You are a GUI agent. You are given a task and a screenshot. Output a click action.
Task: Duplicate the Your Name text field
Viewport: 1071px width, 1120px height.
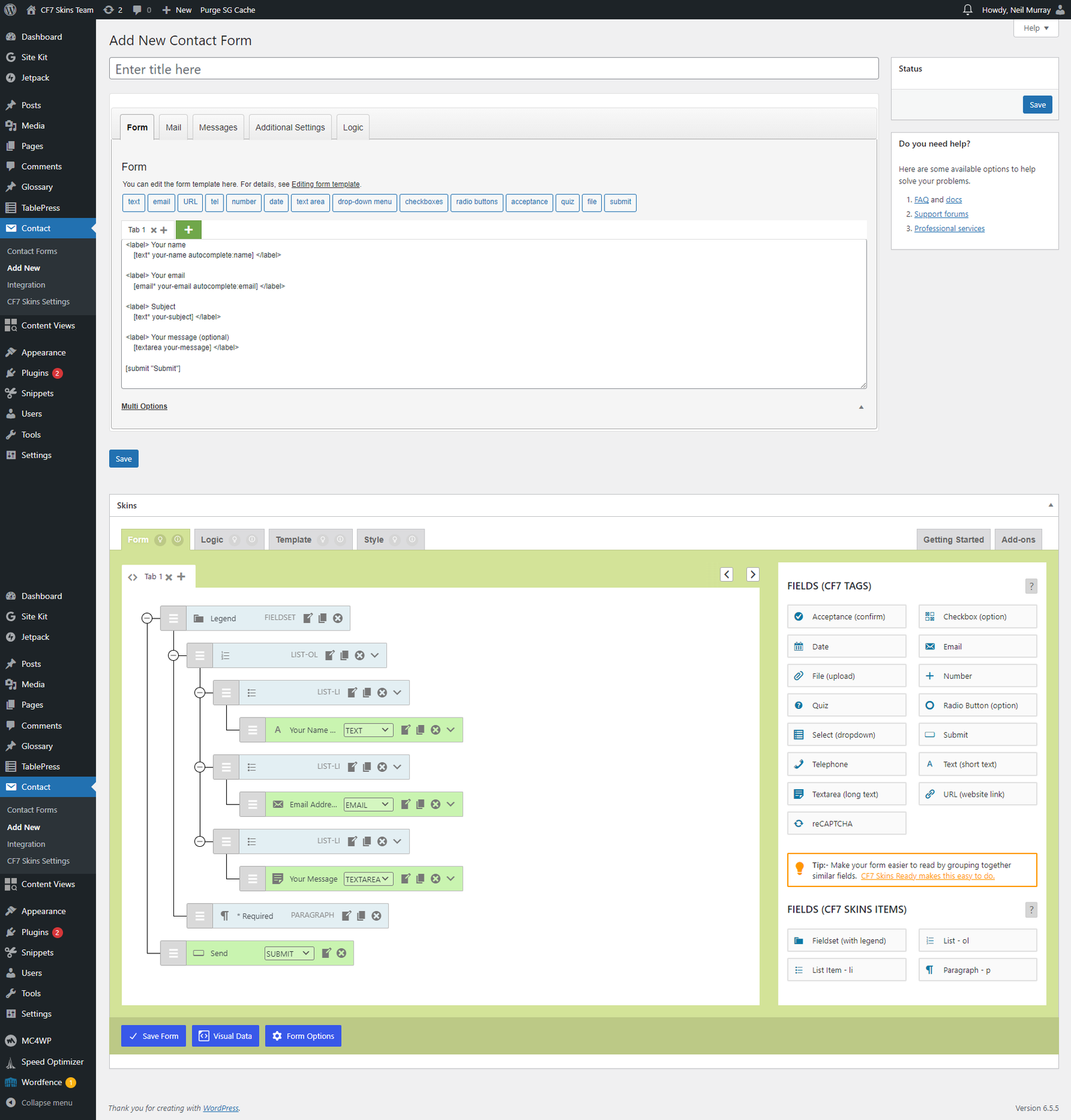point(420,730)
